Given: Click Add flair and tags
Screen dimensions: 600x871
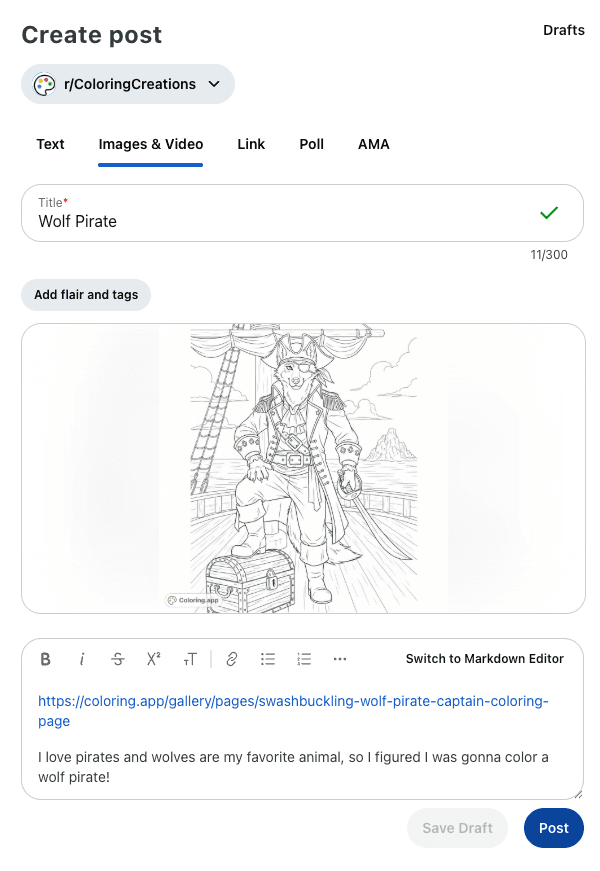Looking at the screenshot, I should coord(86,295).
